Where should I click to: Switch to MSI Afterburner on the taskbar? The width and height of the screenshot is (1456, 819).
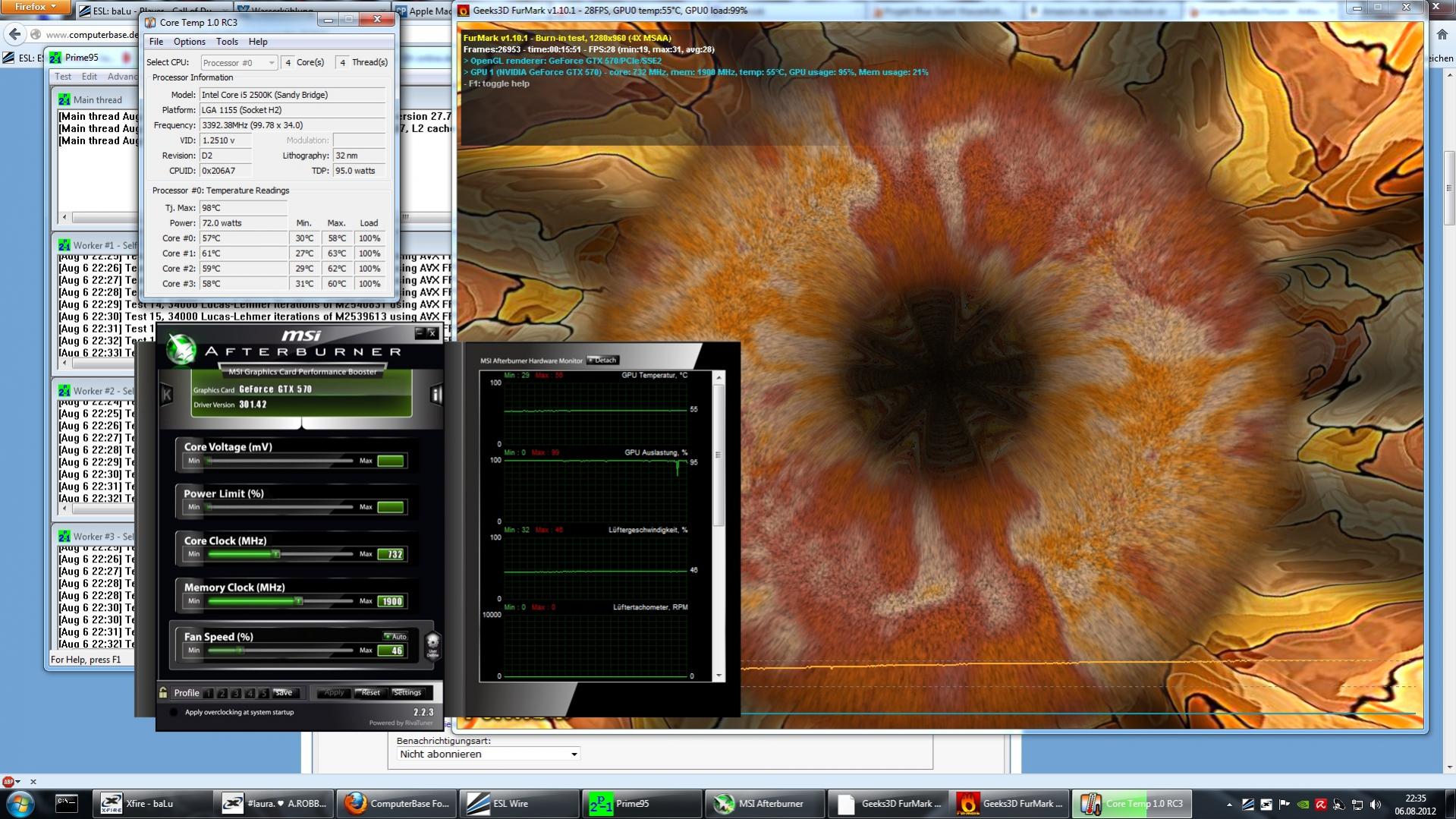click(x=763, y=803)
